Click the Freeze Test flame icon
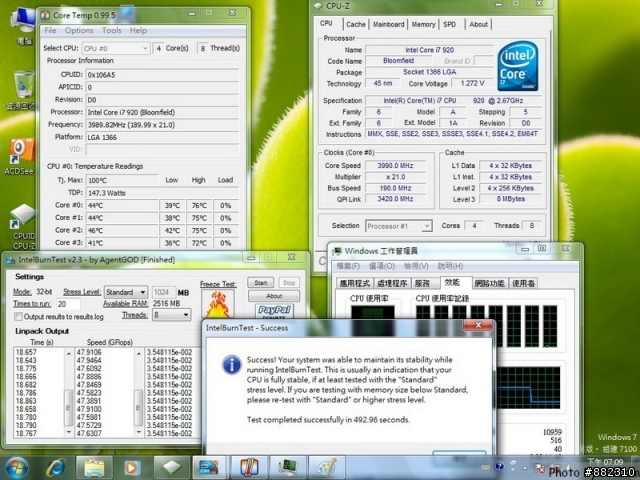640x480 pixels. coord(218,304)
